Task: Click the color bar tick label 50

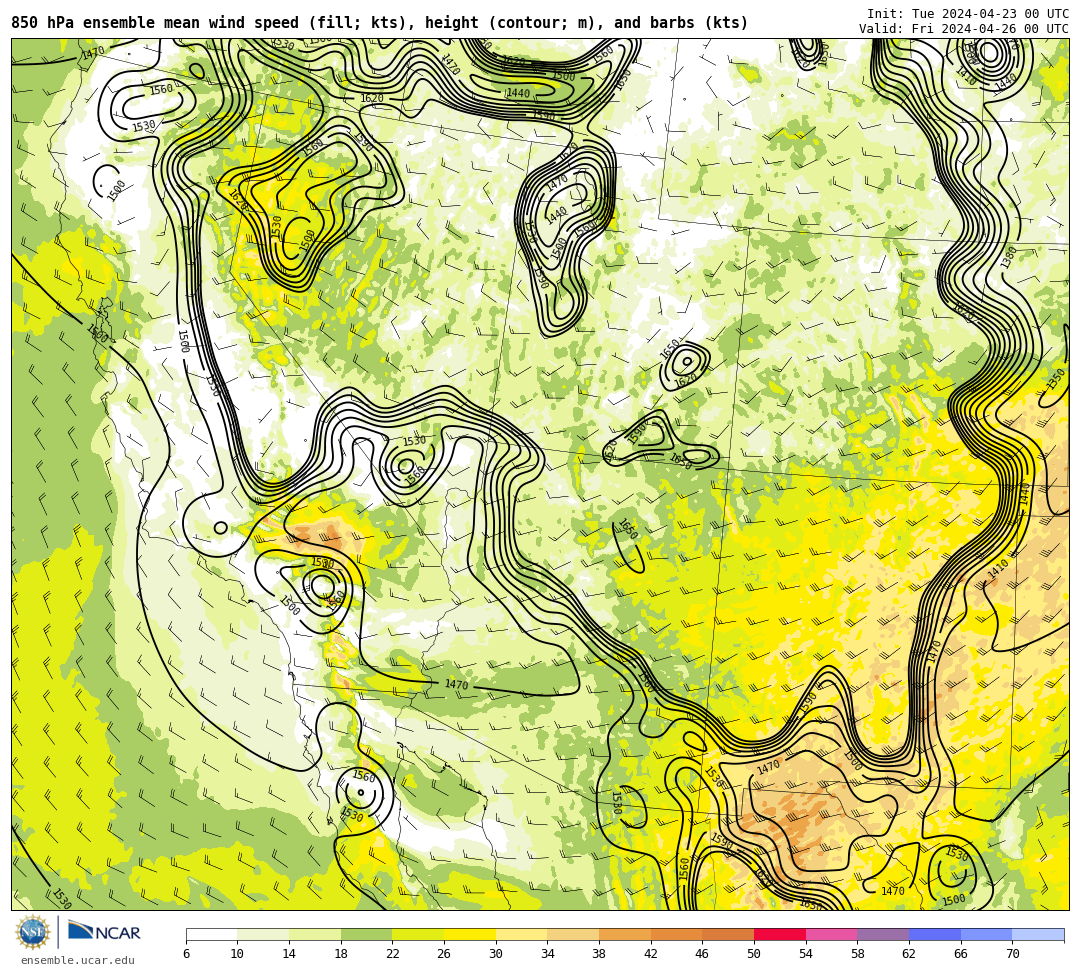Action: coord(754,954)
